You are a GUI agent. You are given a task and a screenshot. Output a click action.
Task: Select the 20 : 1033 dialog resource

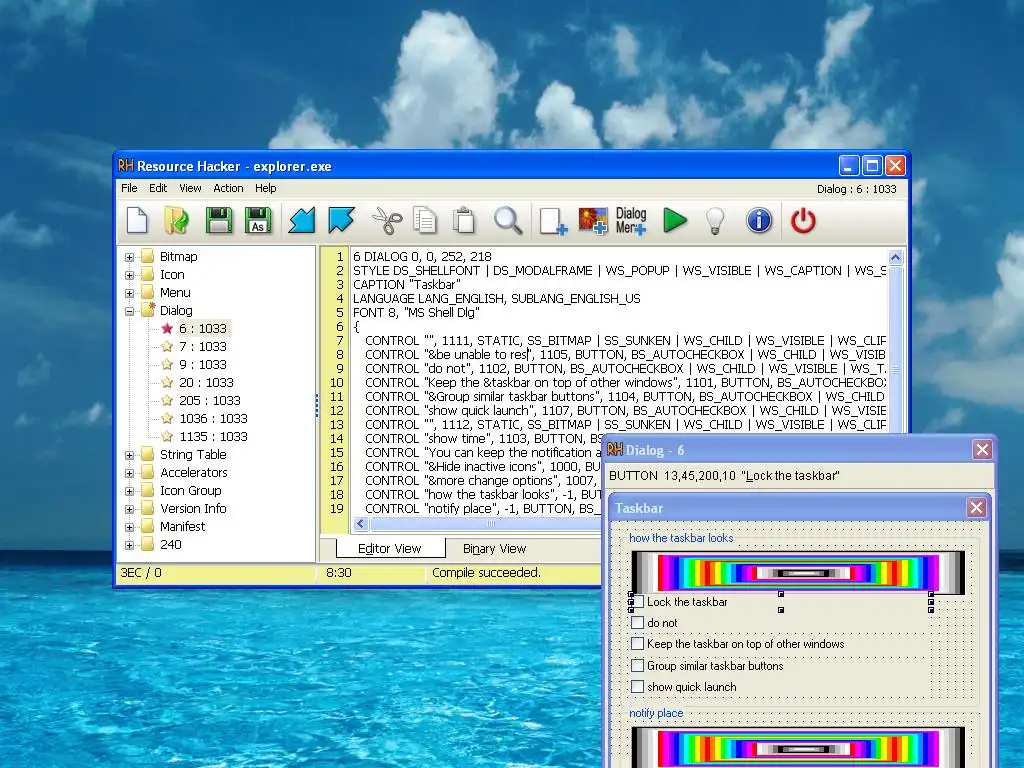click(x=206, y=382)
